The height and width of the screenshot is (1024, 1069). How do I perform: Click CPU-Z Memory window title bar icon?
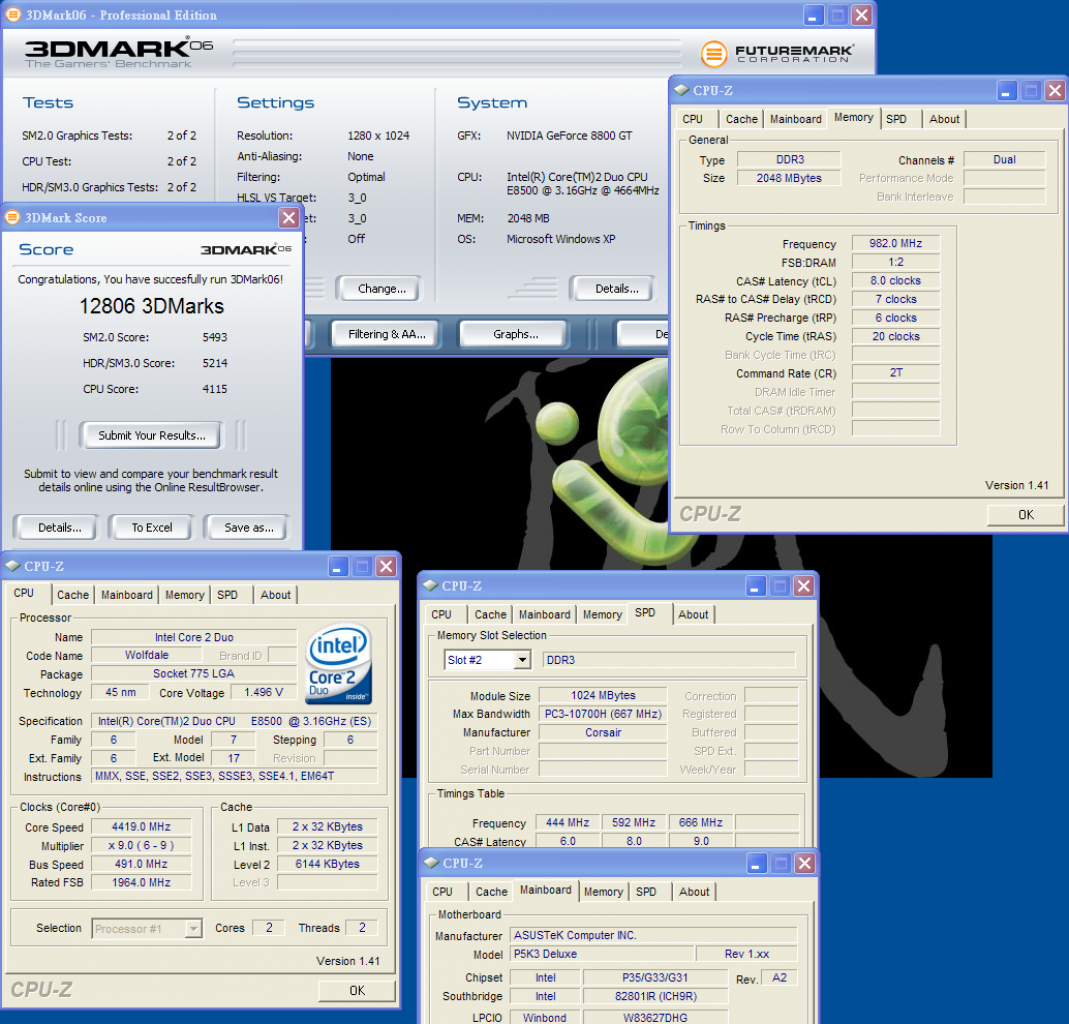pyautogui.click(x=681, y=90)
